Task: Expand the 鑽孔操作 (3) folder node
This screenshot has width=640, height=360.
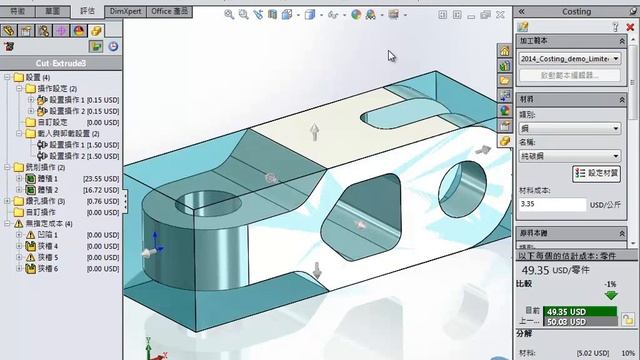Action: pyautogui.click(x=7, y=201)
